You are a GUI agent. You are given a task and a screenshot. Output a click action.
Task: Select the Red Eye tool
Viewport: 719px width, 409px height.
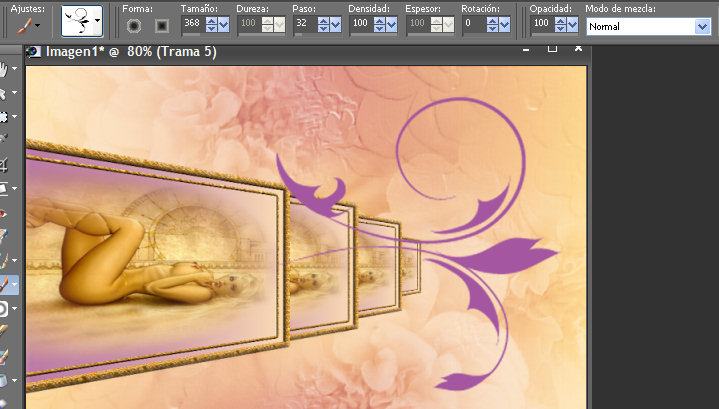5,211
